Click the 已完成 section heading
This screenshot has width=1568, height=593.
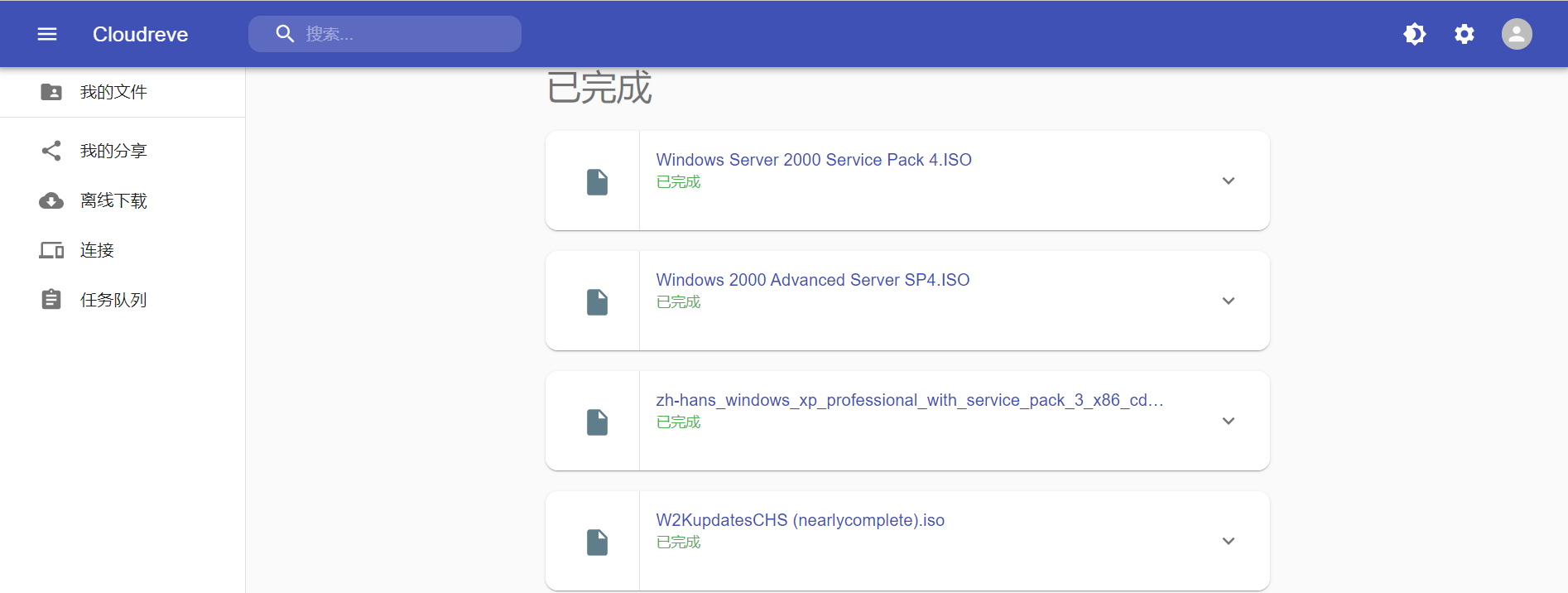point(599,88)
